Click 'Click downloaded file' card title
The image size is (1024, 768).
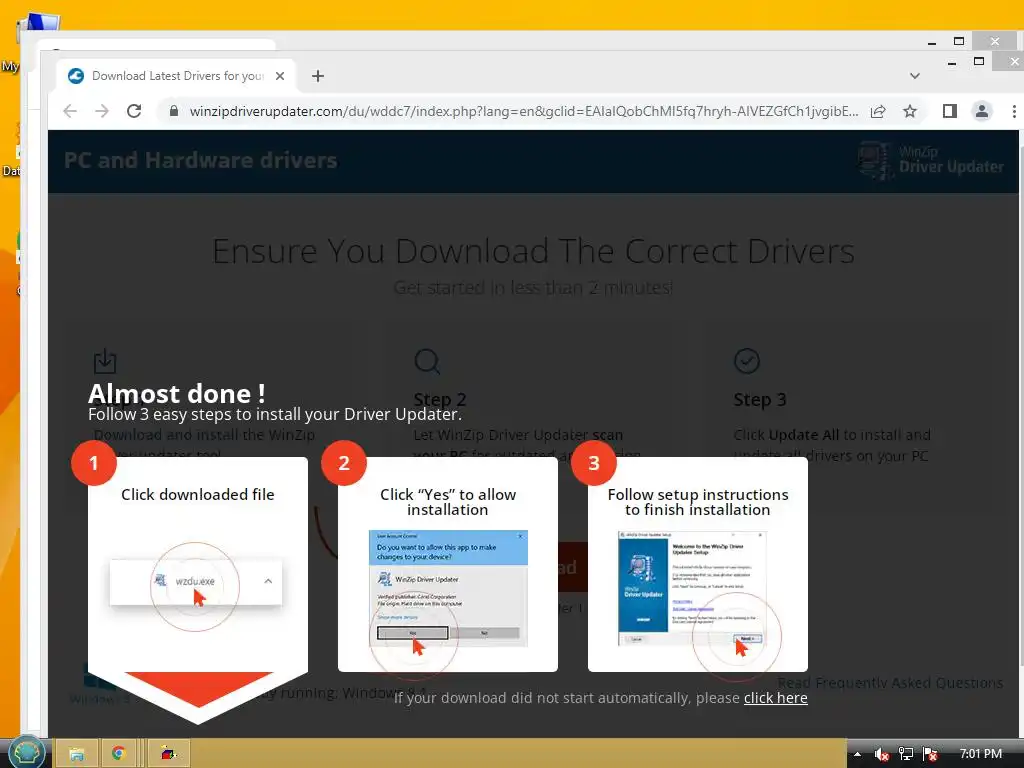[x=197, y=494]
